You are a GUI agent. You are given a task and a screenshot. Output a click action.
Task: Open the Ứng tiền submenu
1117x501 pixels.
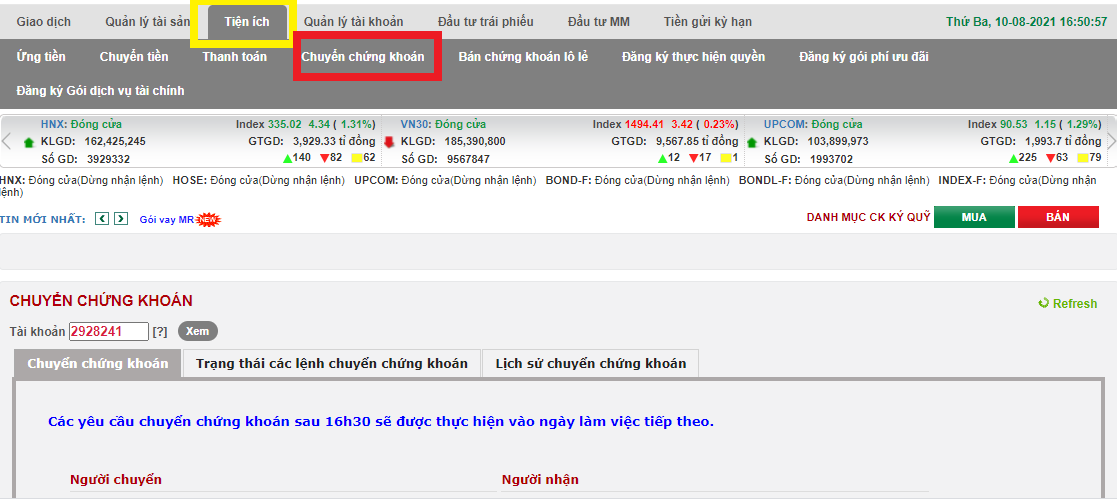41,56
